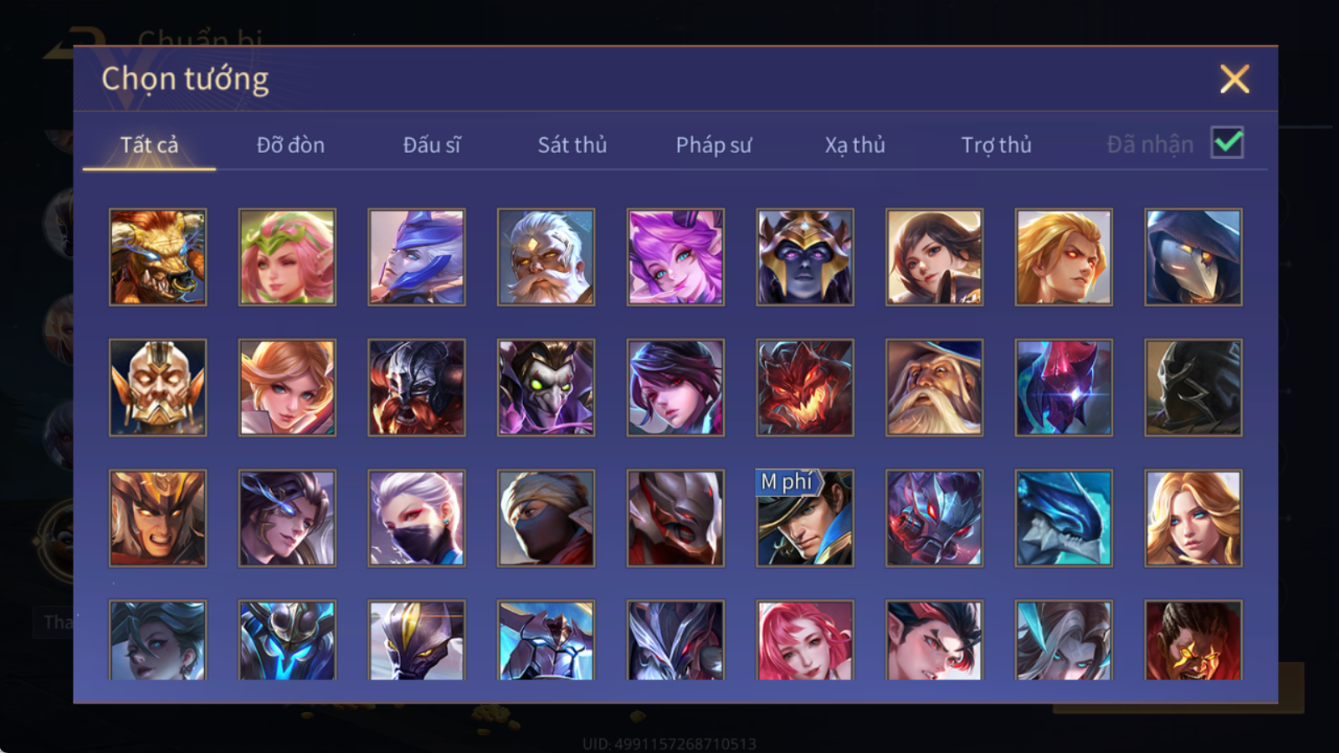1339x753 pixels.
Task: Open the 'Sát thủ' tab
Action: tap(572, 145)
